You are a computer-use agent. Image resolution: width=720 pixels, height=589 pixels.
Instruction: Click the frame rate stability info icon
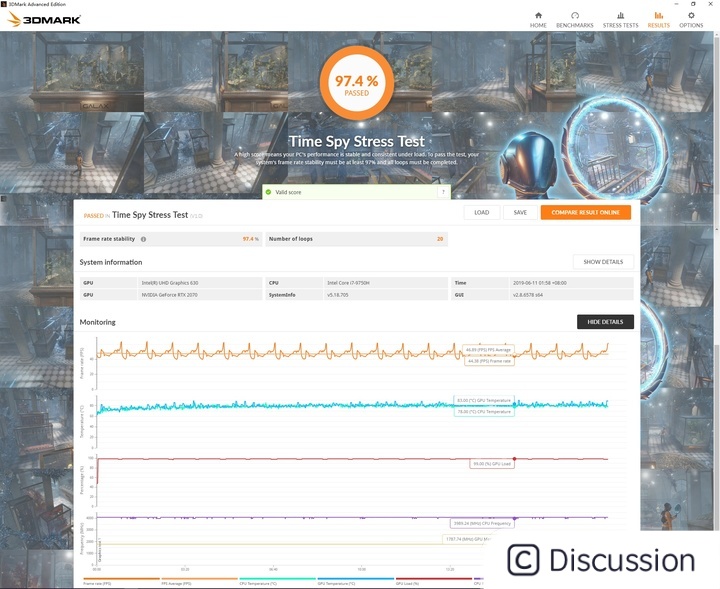click(143, 239)
